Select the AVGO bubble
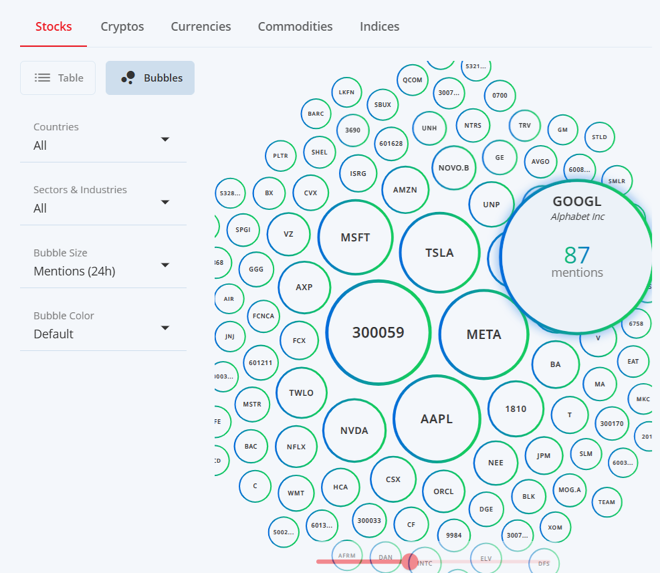The height and width of the screenshot is (573, 660). click(x=540, y=162)
